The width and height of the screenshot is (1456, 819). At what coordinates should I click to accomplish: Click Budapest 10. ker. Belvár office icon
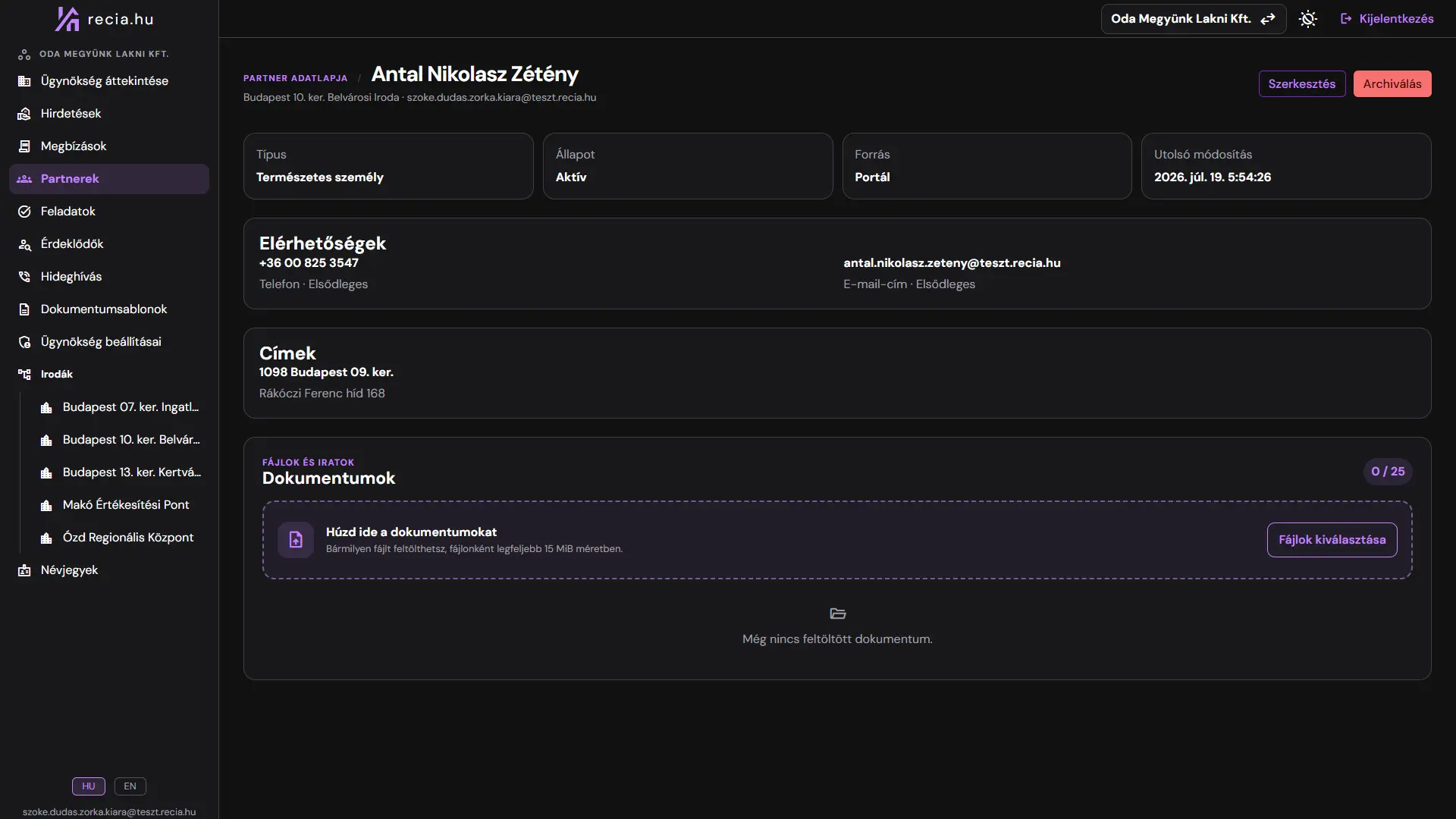(x=46, y=440)
